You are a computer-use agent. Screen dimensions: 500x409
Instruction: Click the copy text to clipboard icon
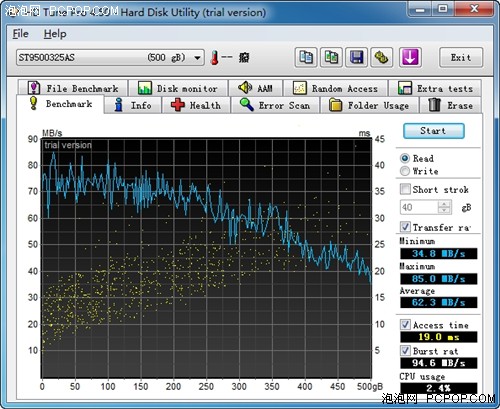306,57
